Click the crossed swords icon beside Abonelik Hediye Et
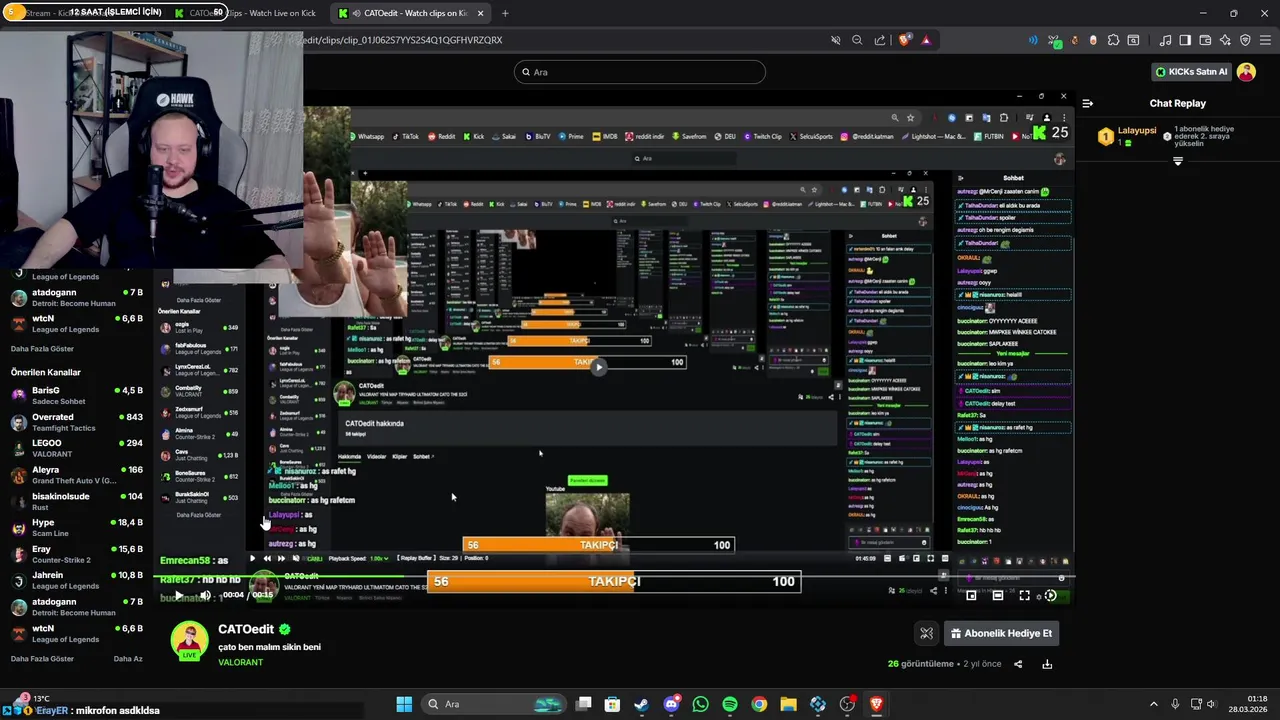The image size is (1280, 720). [926, 633]
